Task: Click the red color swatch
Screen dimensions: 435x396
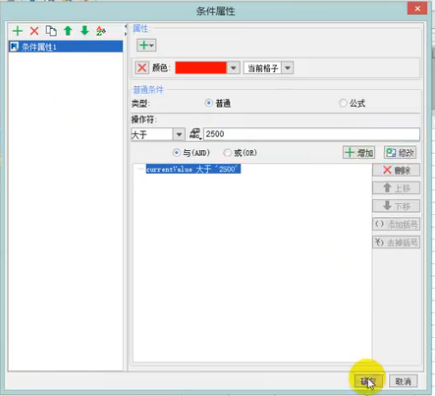Action: point(201,68)
